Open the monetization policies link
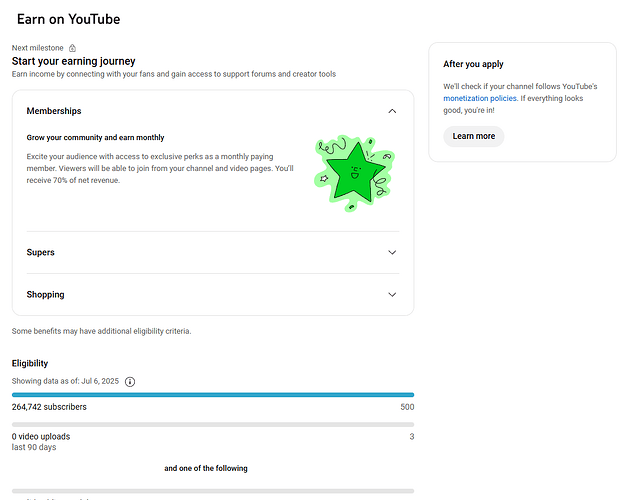 478,100
